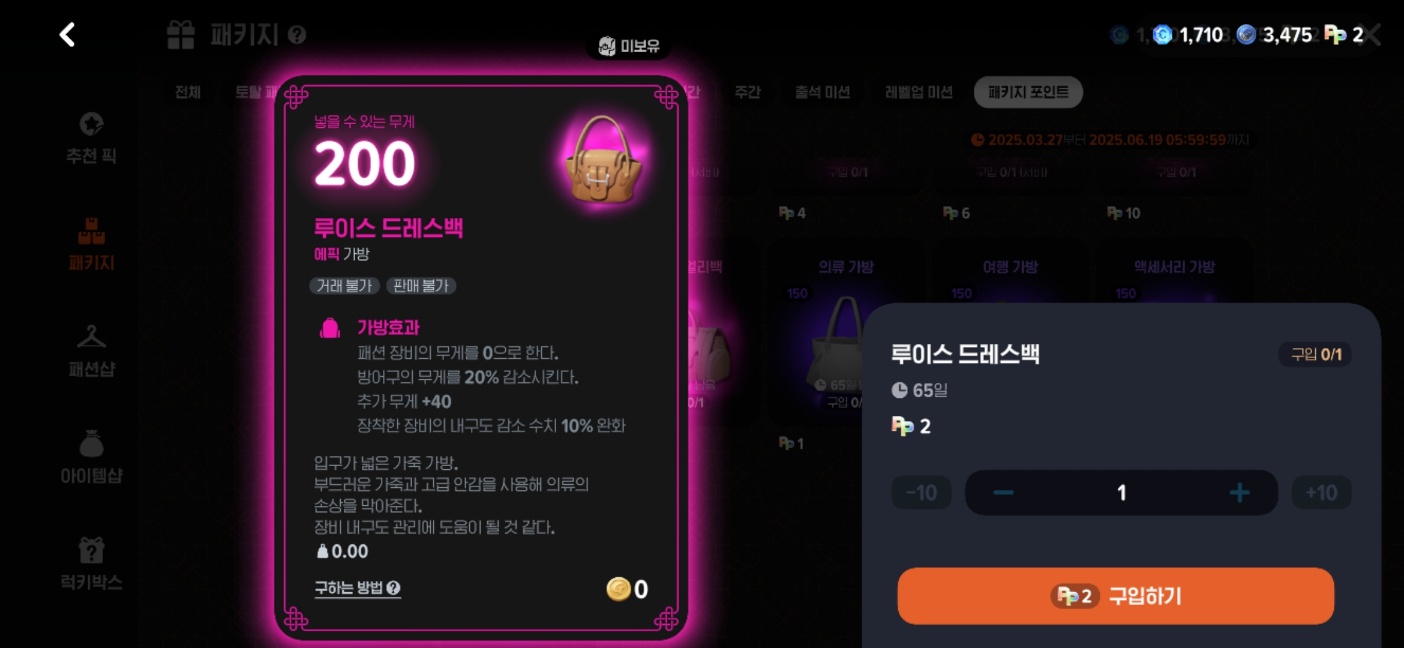
Task: Select the 패키지 sidebar icon
Action: (91, 244)
